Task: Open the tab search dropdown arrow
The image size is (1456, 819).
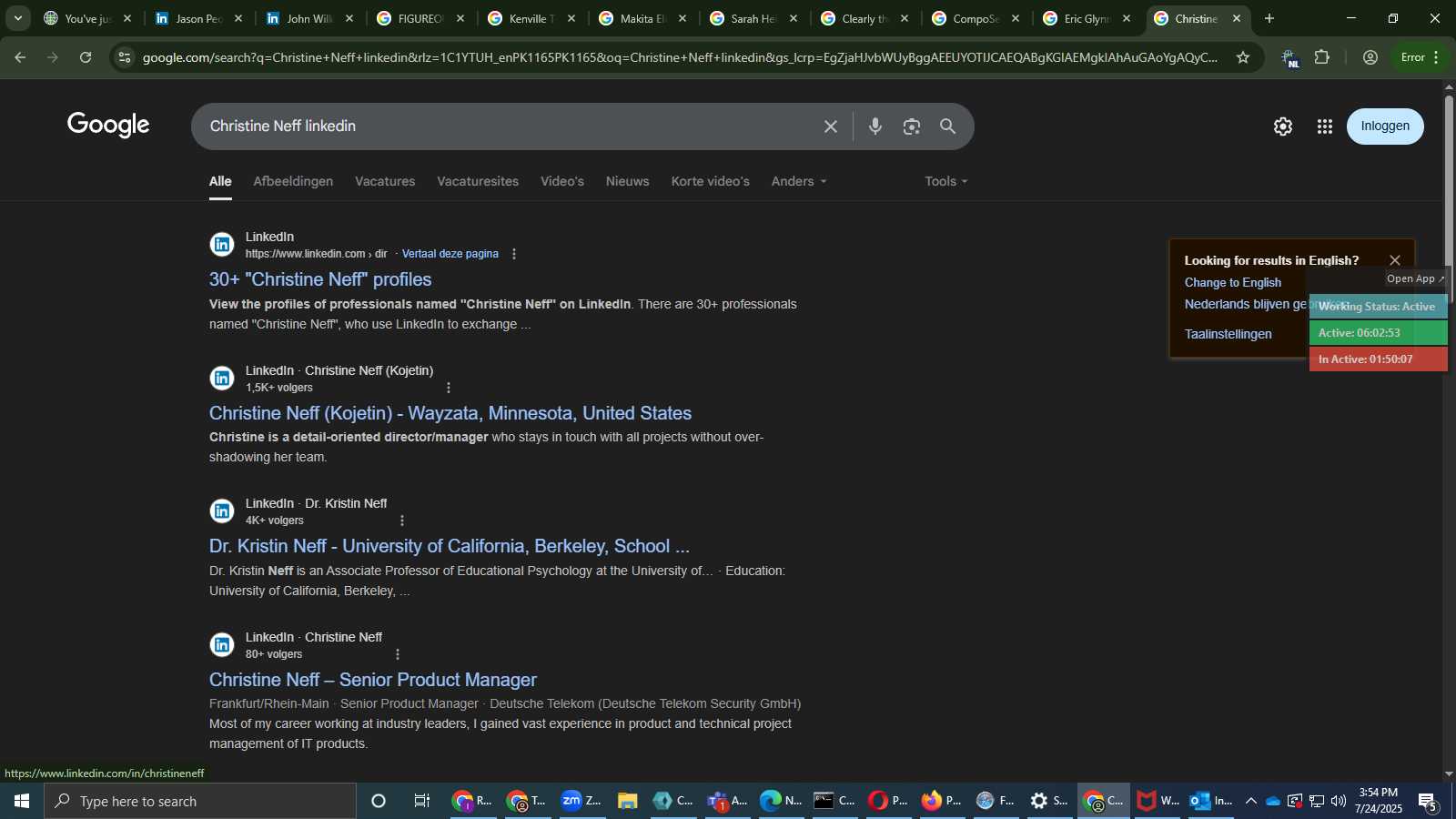Action: tap(17, 18)
